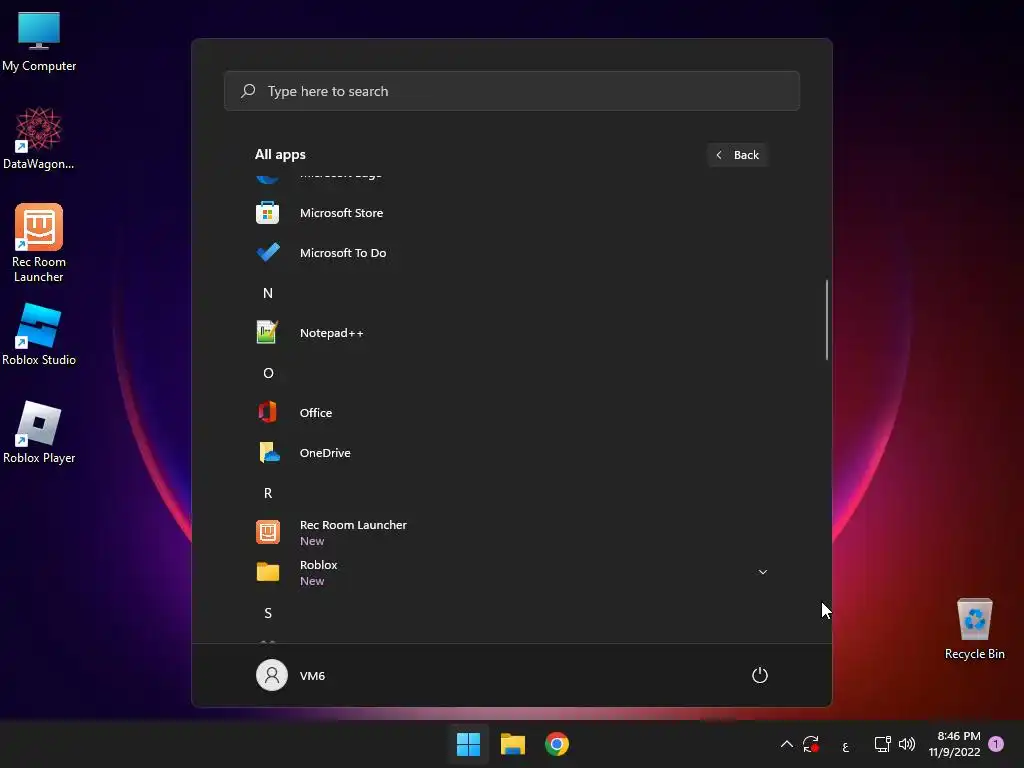
Task: Launch Rec Room Launcher from apps list
Action: [511, 532]
